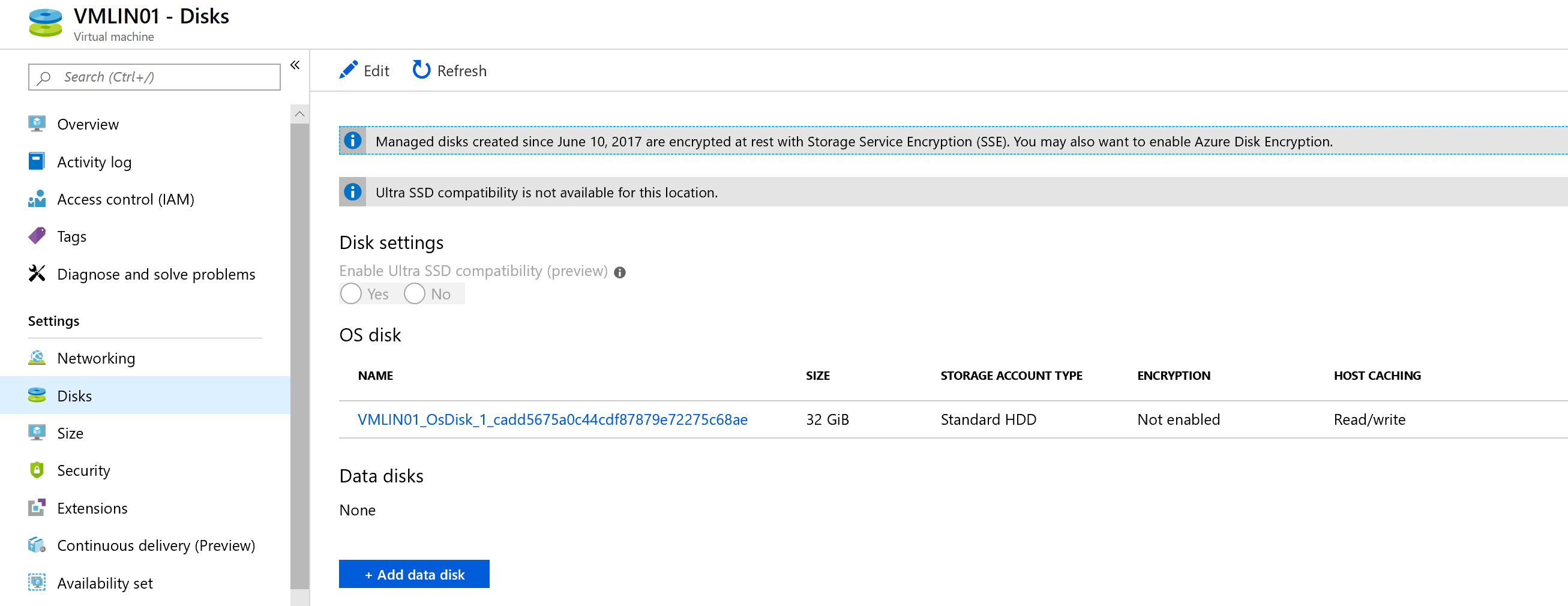1568x606 pixels.
Task: Select the Activity log icon
Action: 37,161
